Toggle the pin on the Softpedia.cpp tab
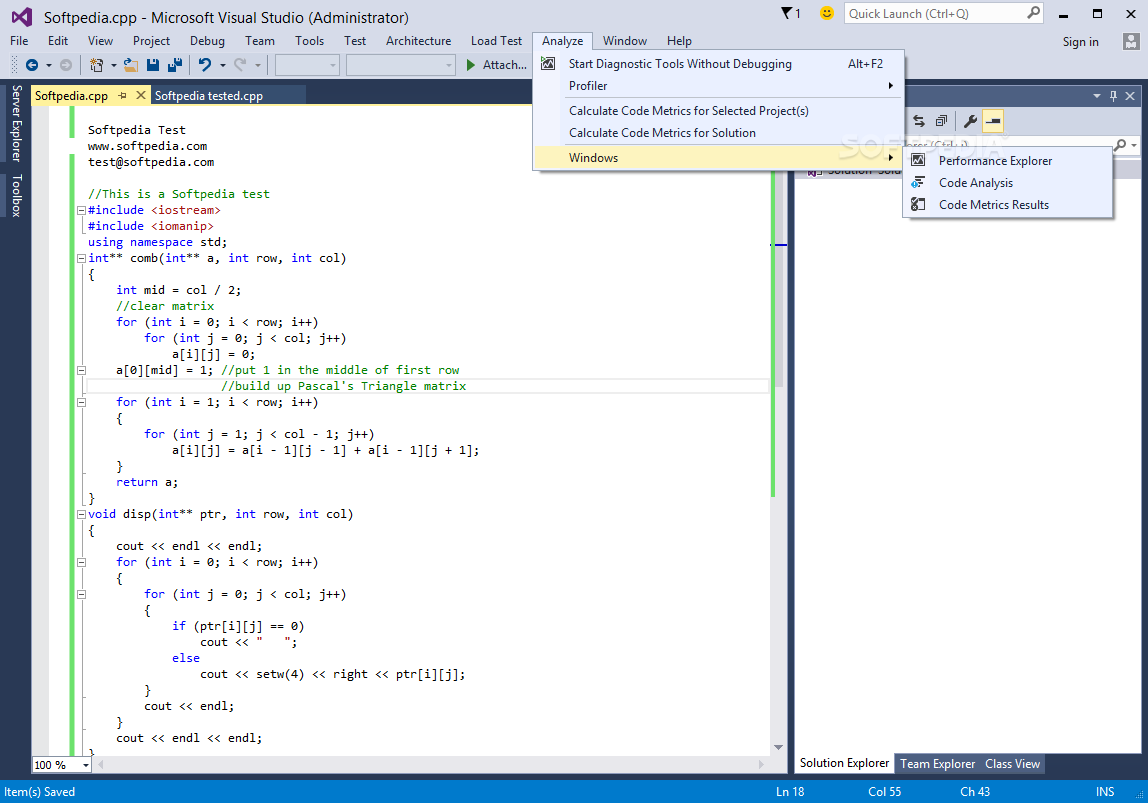Image resolution: width=1148 pixels, height=803 pixels. click(x=122, y=95)
